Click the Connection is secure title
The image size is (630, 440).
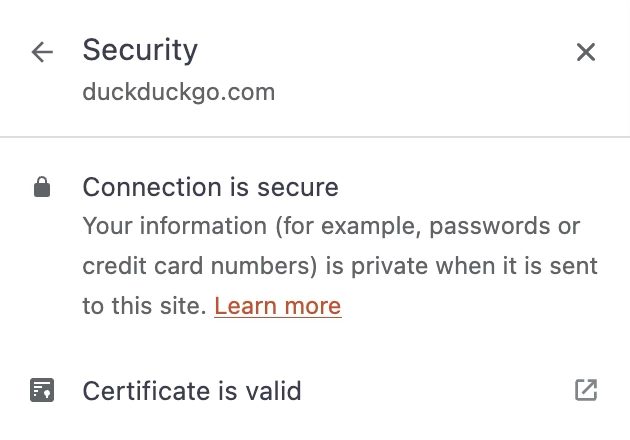pyautogui.click(x=210, y=187)
